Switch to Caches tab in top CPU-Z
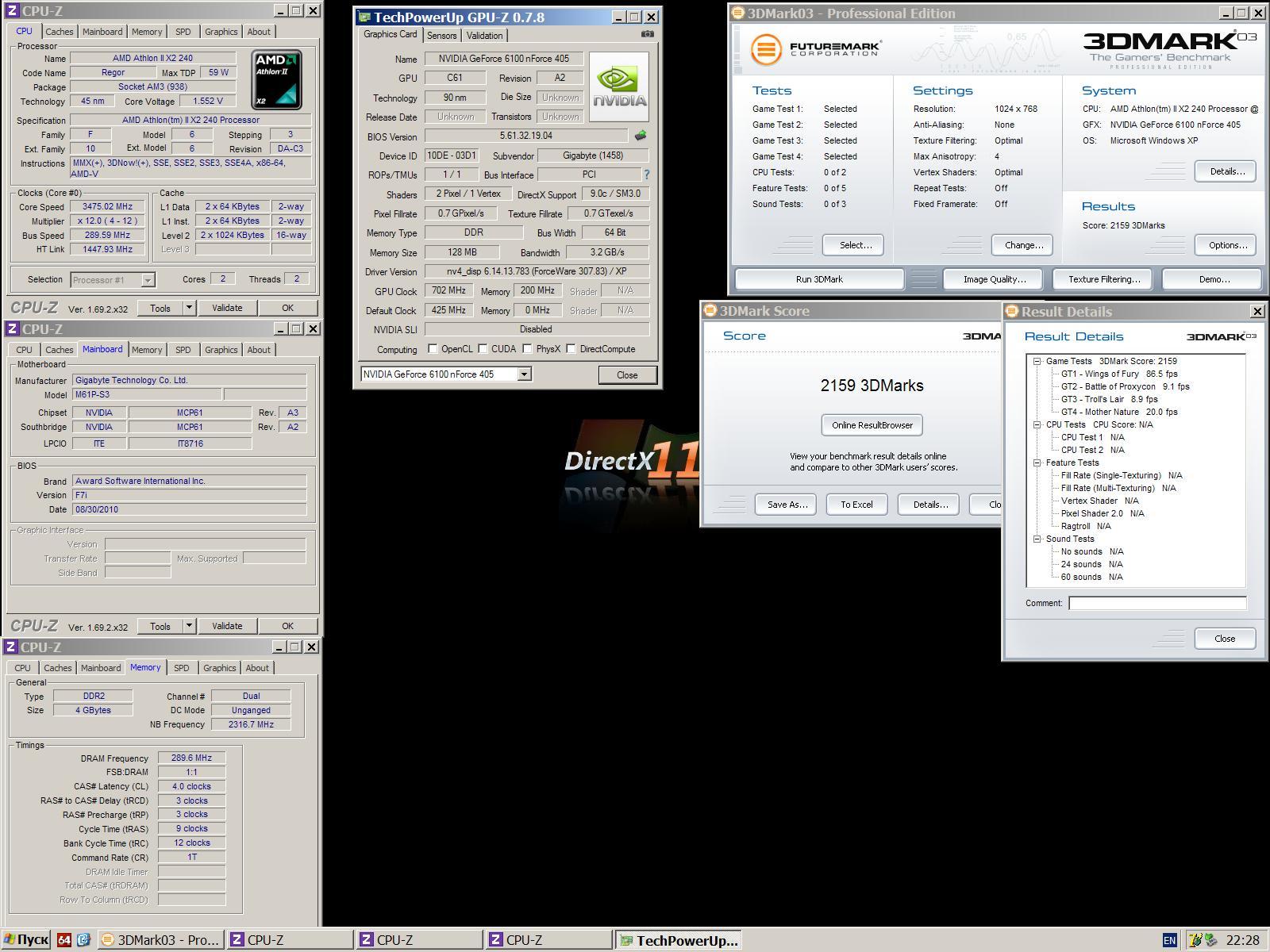Image resolution: width=1270 pixels, height=952 pixels. (59, 32)
